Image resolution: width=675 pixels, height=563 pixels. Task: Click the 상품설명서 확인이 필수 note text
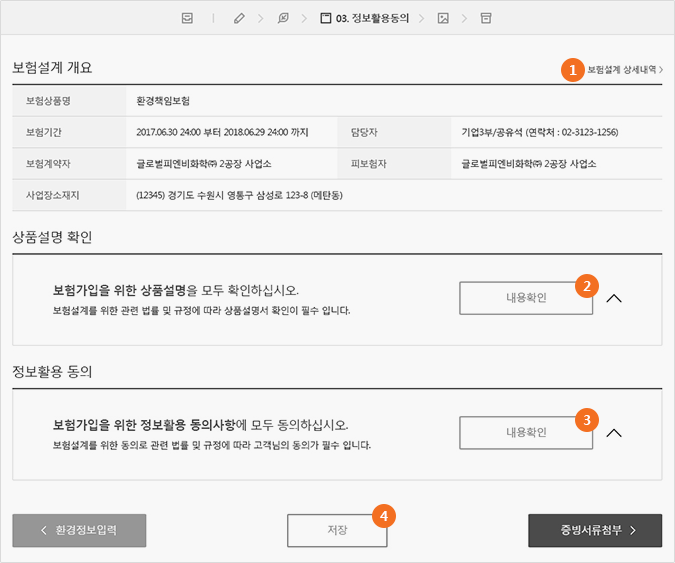tap(201, 310)
